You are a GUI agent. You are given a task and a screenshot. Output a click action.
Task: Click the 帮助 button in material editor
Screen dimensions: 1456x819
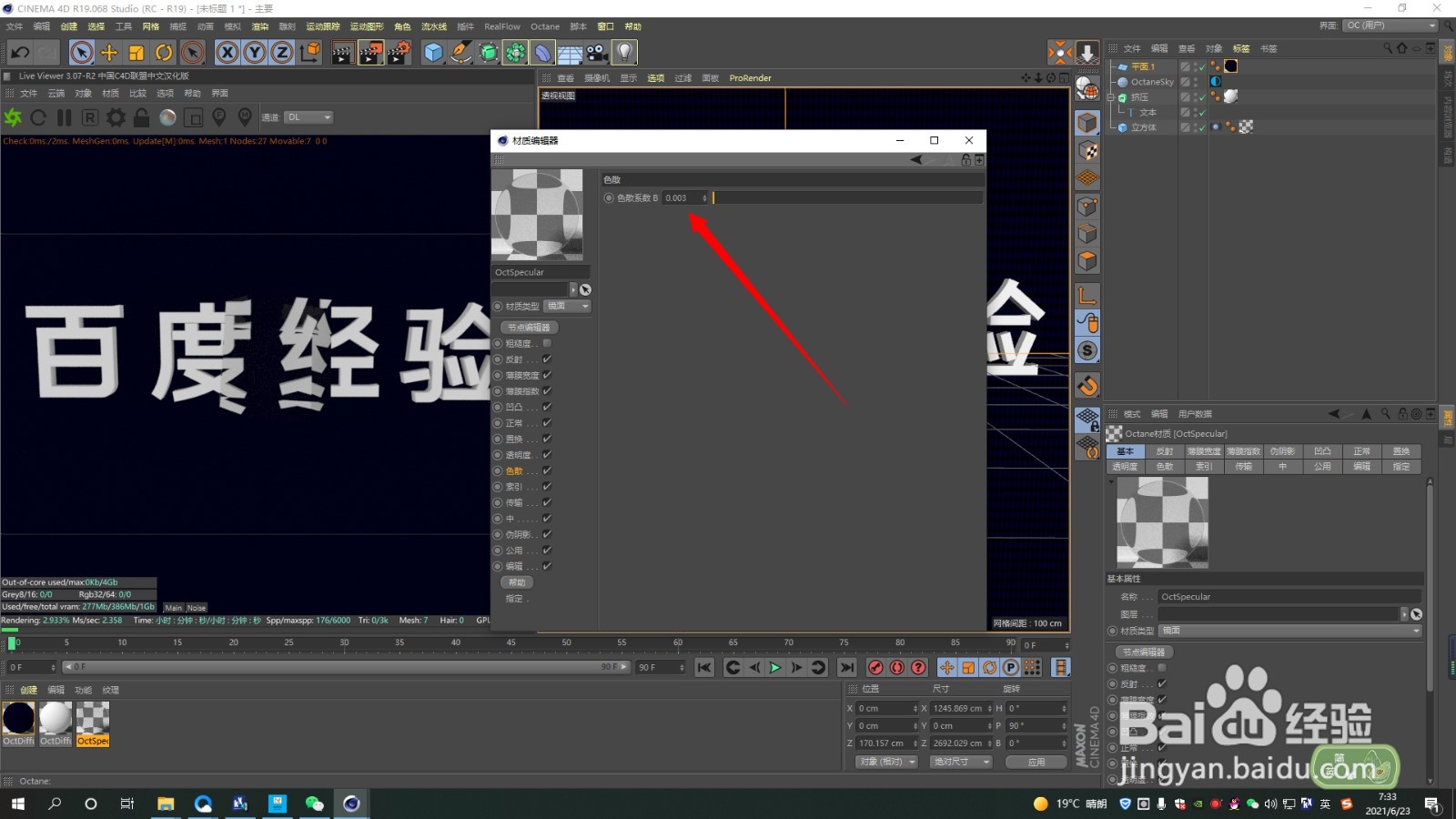tap(517, 582)
